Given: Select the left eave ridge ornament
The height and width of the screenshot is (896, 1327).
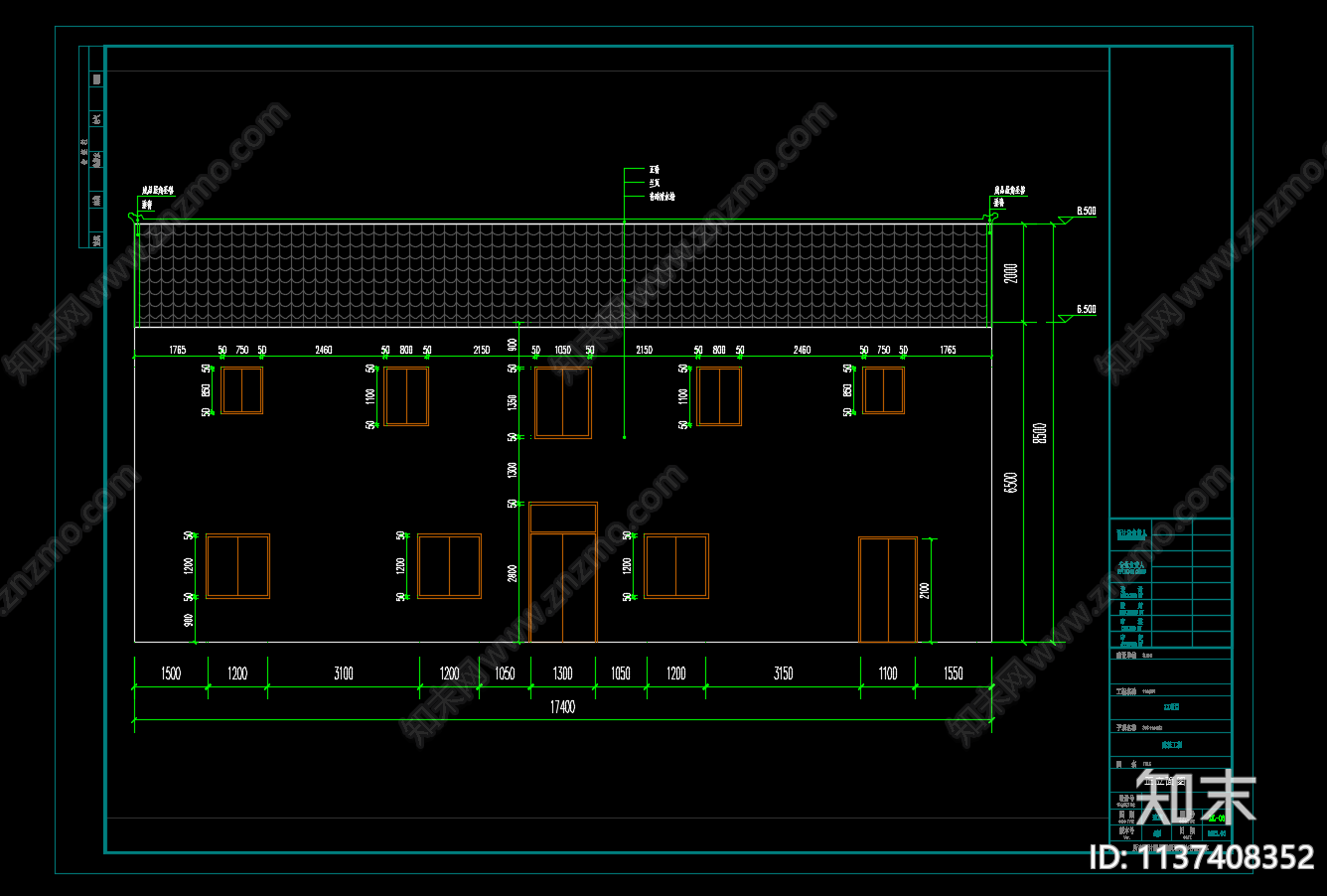Looking at the screenshot, I should pos(134,216).
